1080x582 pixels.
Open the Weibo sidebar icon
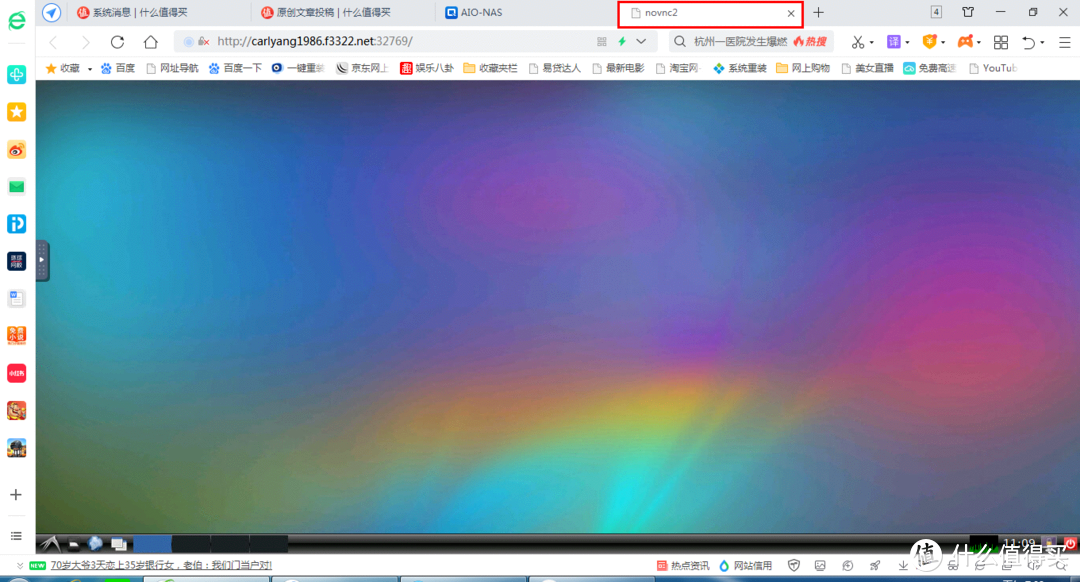point(17,149)
